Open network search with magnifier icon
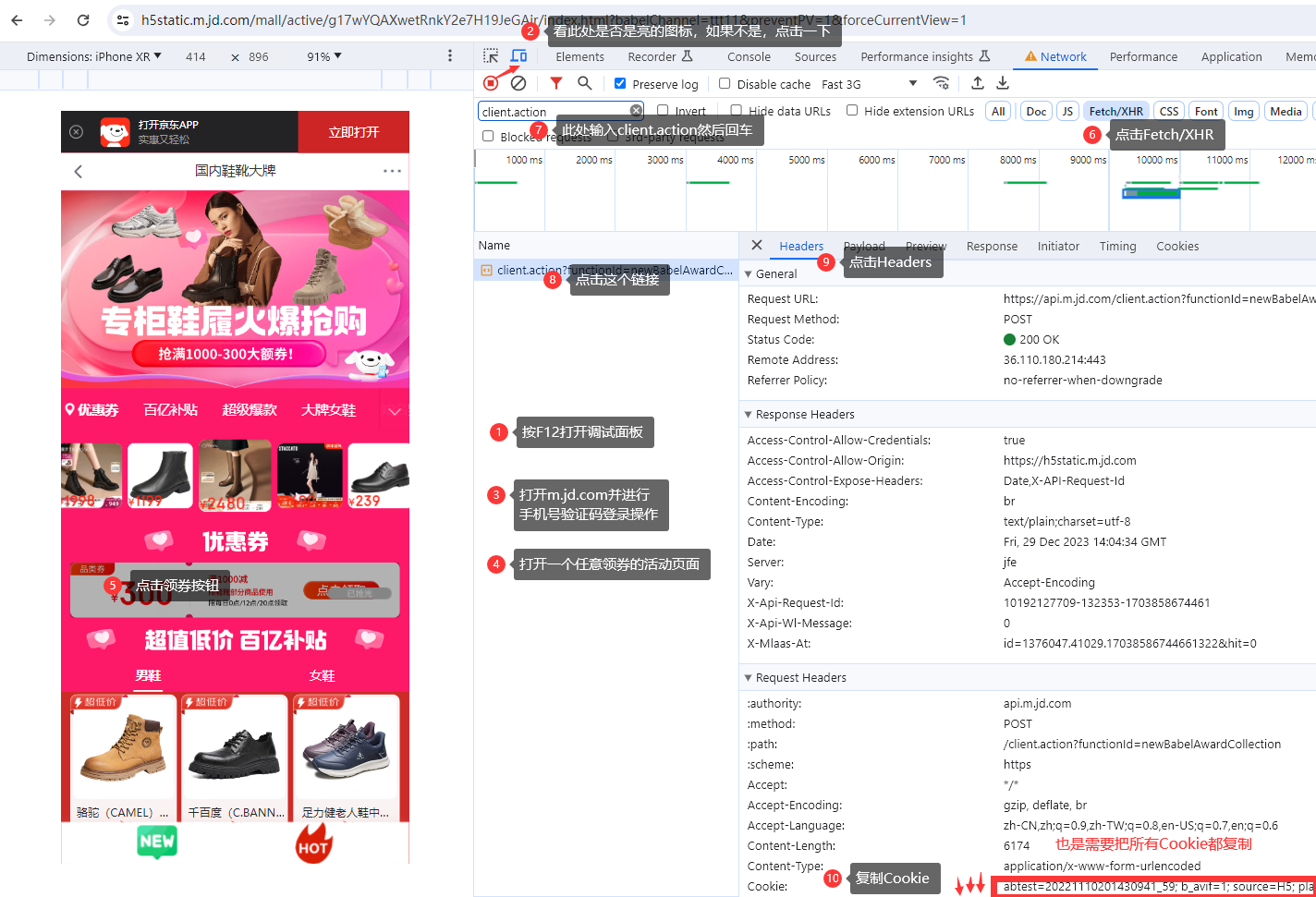 click(x=584, y=83)
